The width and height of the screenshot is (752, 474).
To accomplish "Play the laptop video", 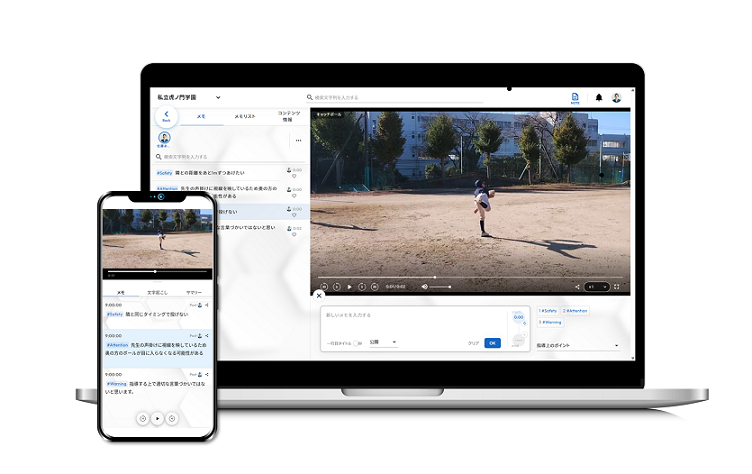I will (x=350, y=287).
